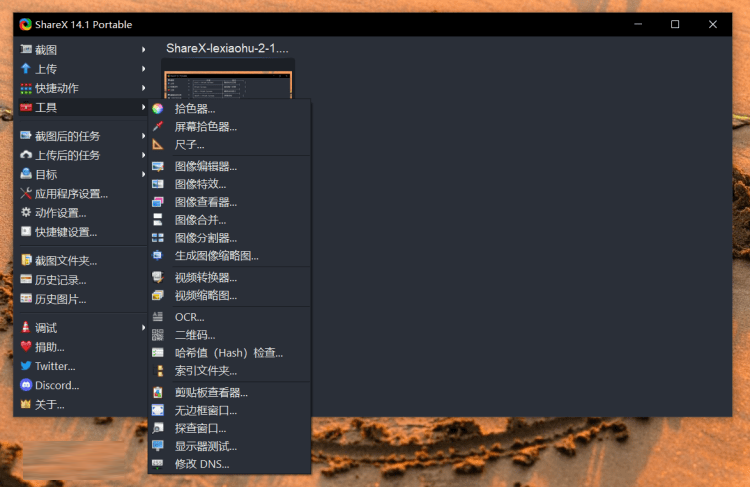This screenshot has height=487, width=750.
Task: Open the 工具 menu text in sidebar
Action: click(46, 107)
